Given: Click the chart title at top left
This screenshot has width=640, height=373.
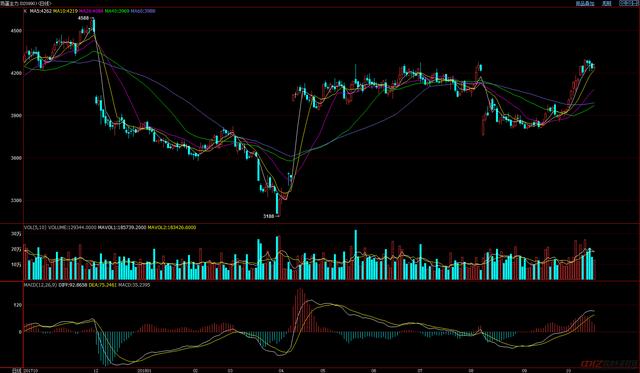Looking at the screenshot, I should [26, 3].
